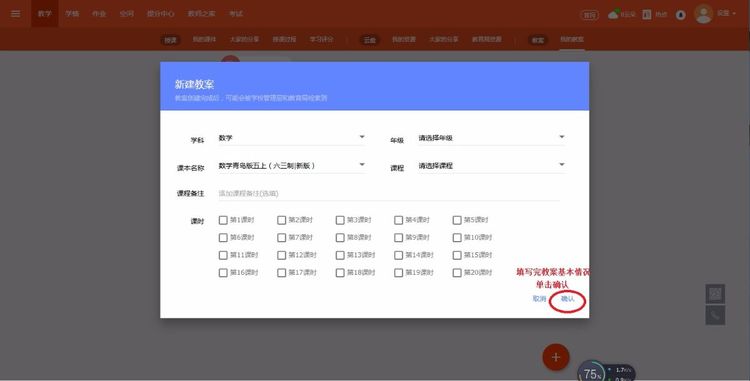Check the 第6课时 checkbox
750x381 pixels.
coord(223,238)
